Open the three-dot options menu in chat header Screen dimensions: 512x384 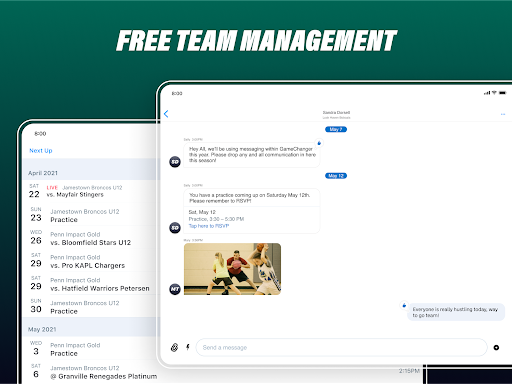pos(503,114)
